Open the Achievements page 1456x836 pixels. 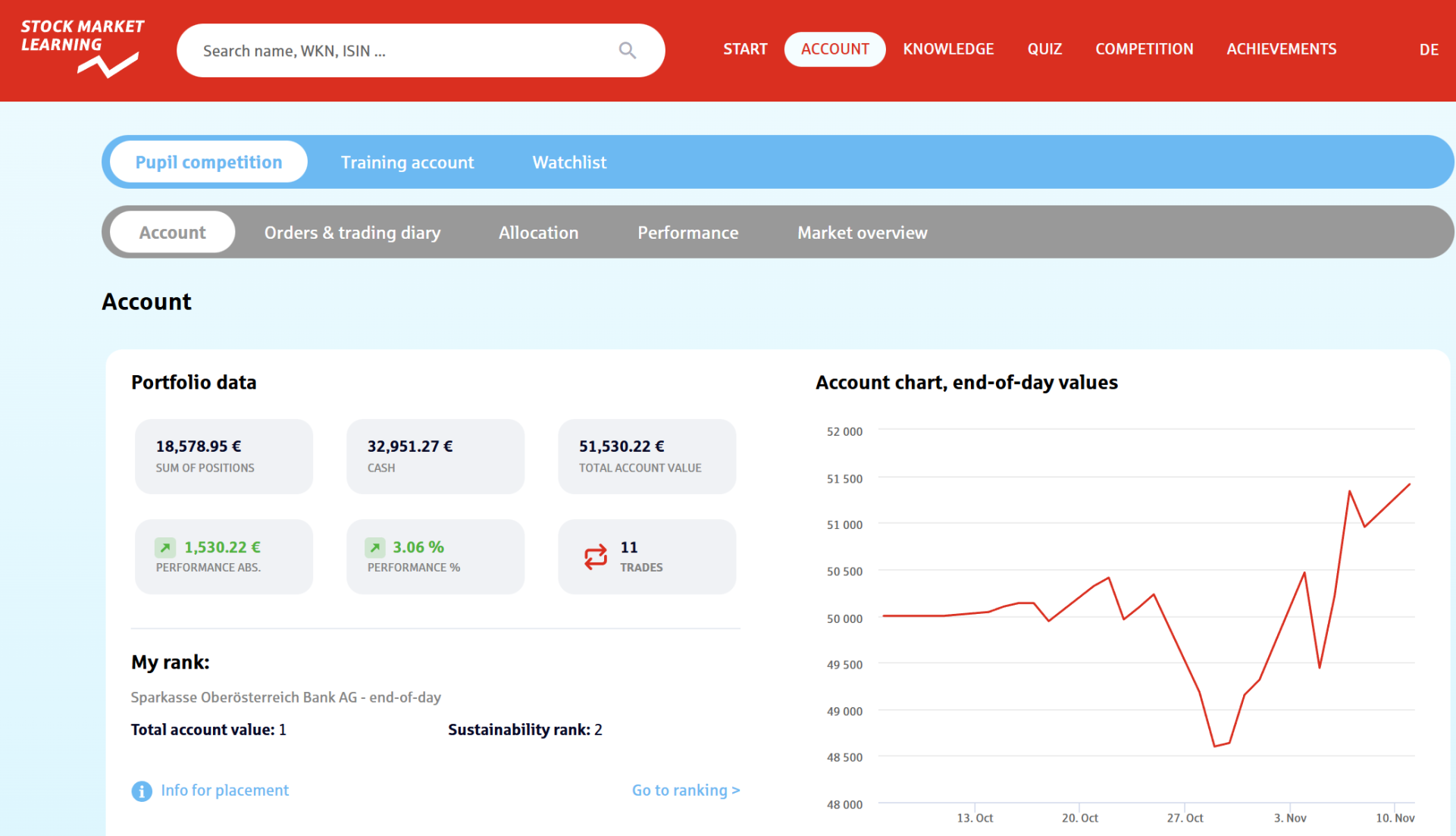(x=1281, y=49)
